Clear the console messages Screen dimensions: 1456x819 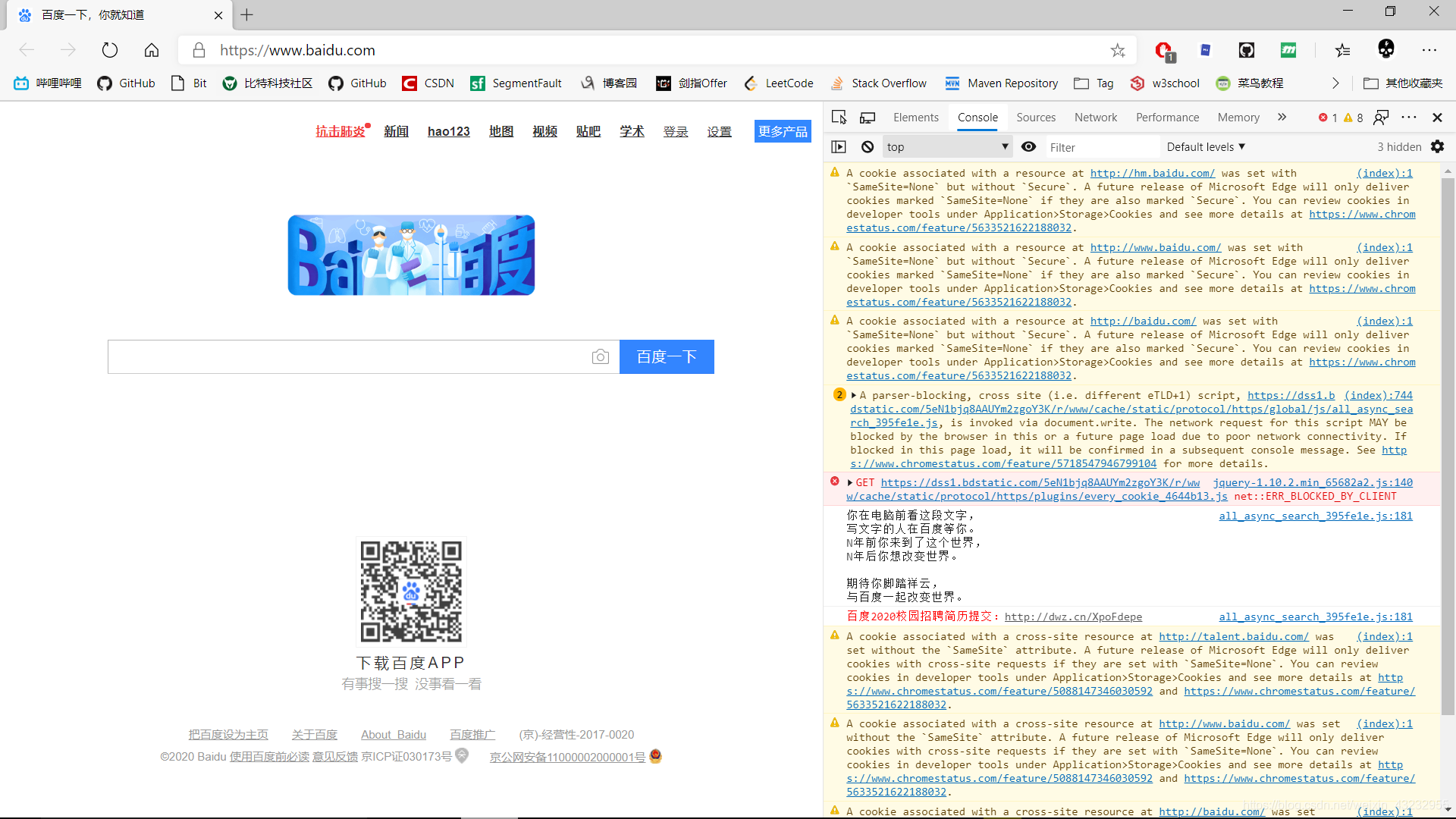click(867, 146)
